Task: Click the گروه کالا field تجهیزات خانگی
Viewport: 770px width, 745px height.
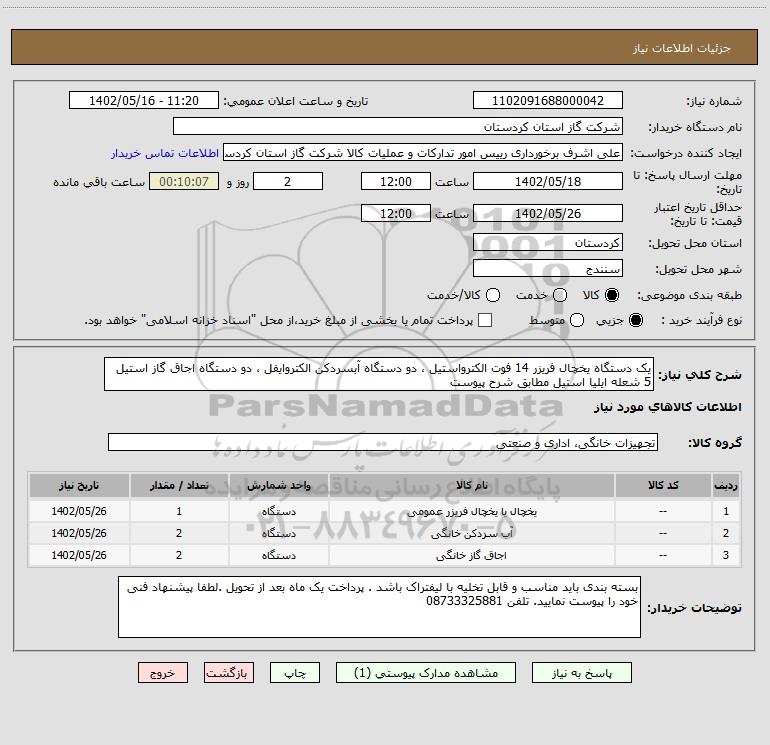Action: (x=383, y=442)
